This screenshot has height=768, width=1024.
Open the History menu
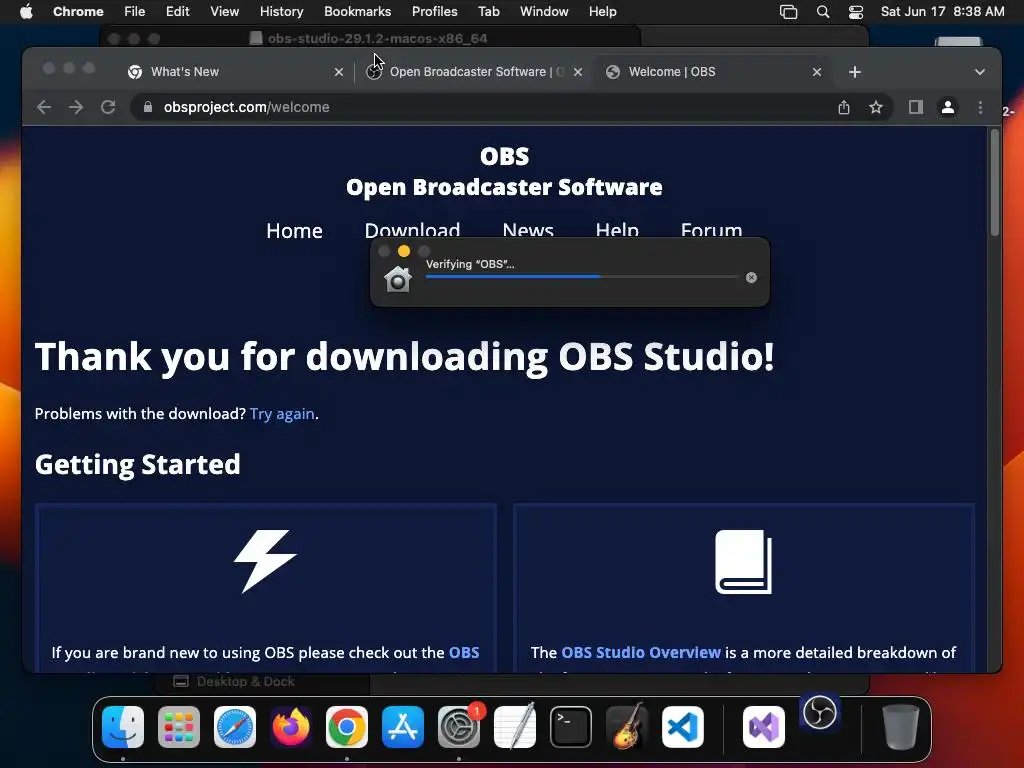[x=281, y=12]
